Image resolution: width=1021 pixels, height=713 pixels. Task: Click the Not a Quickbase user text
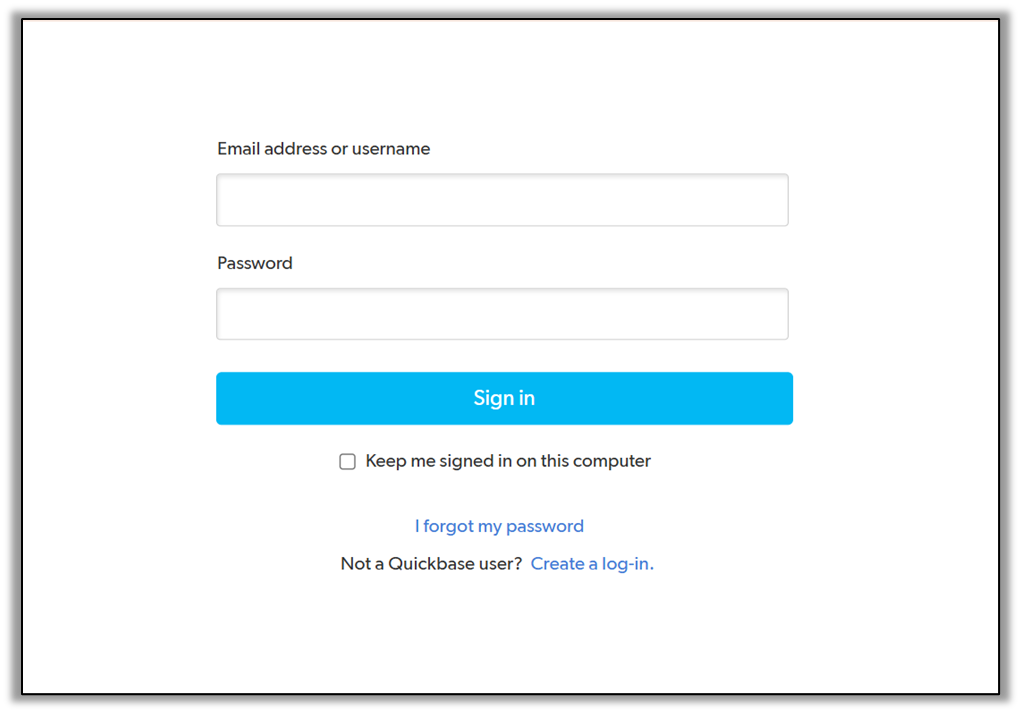pos(431,564)
